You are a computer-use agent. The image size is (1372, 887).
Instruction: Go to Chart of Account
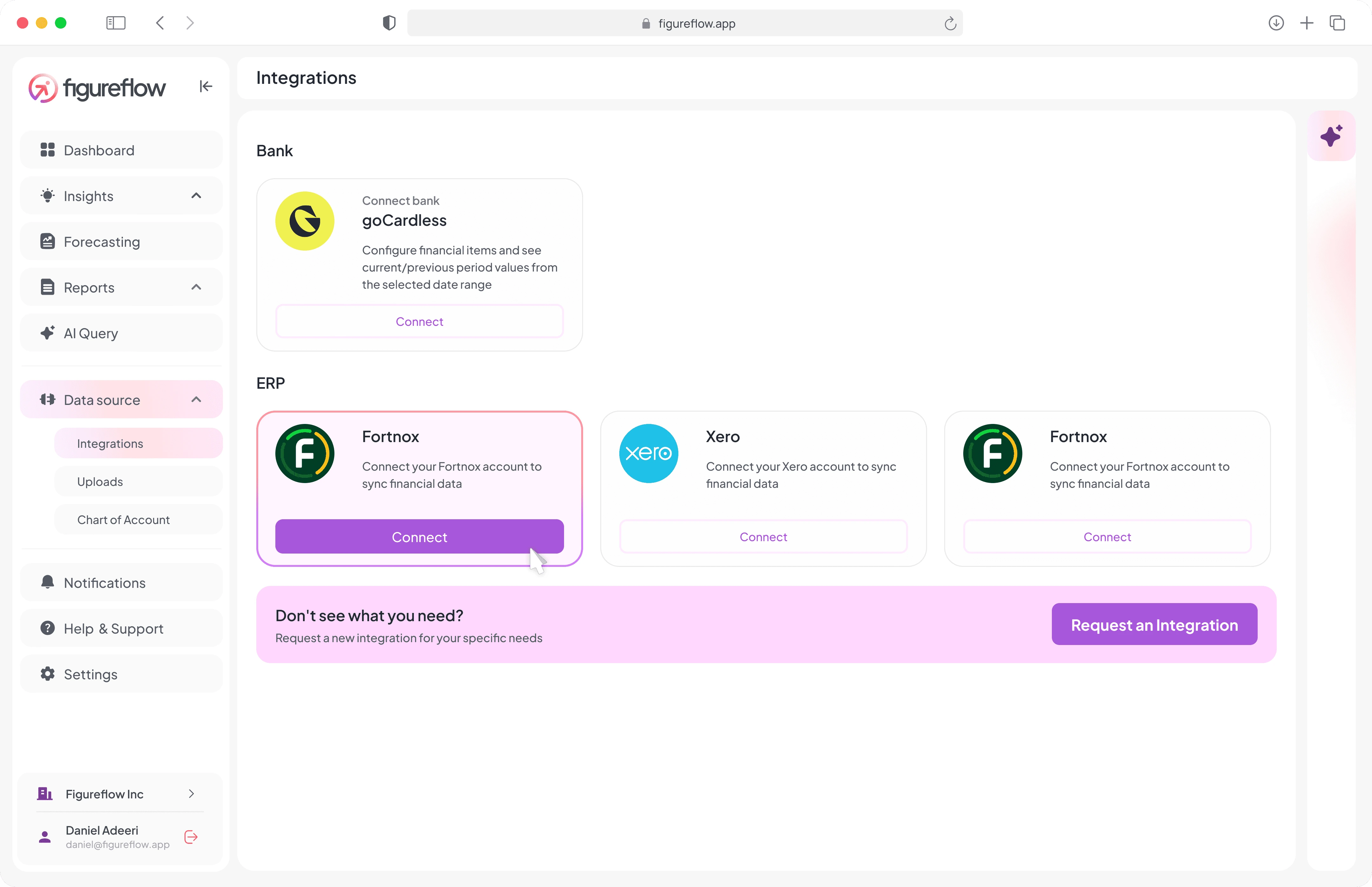(x=138, y=520)
